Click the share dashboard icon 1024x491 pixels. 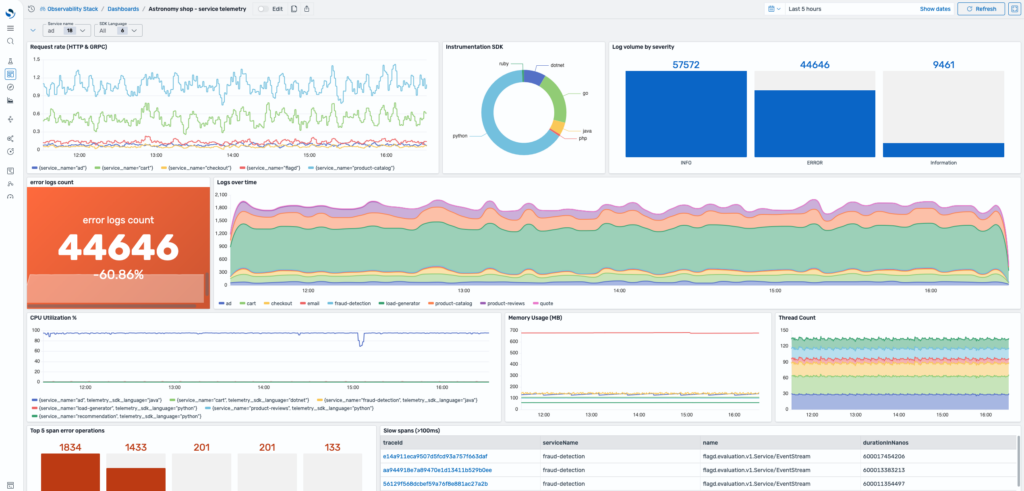tap(307, 9)
